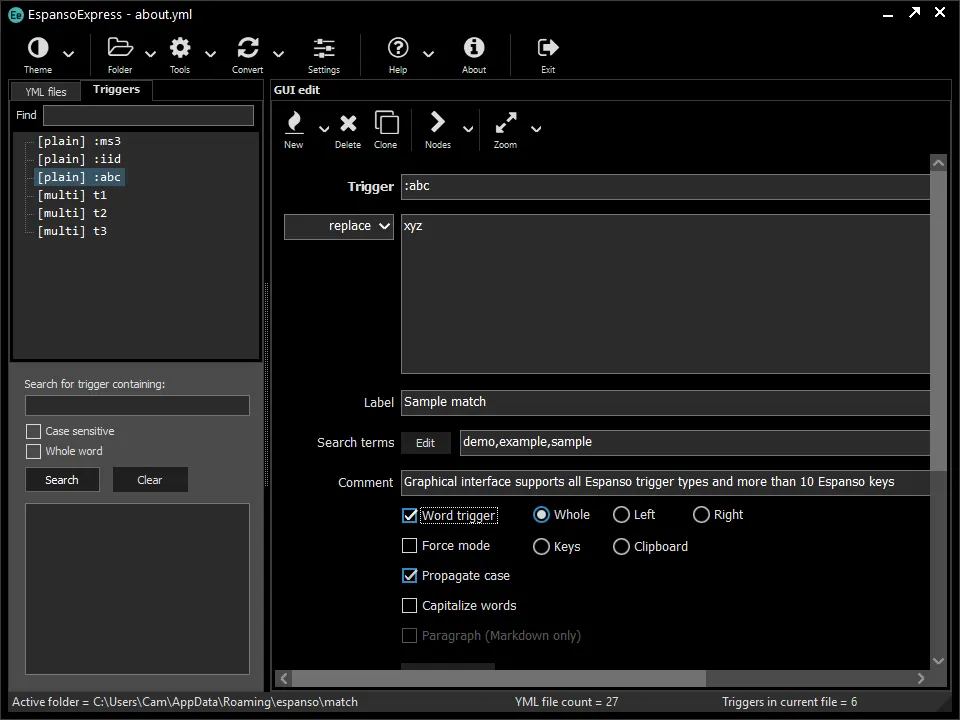
Task: Click the Nodes arrow icon
Action: tap(437, 122)
